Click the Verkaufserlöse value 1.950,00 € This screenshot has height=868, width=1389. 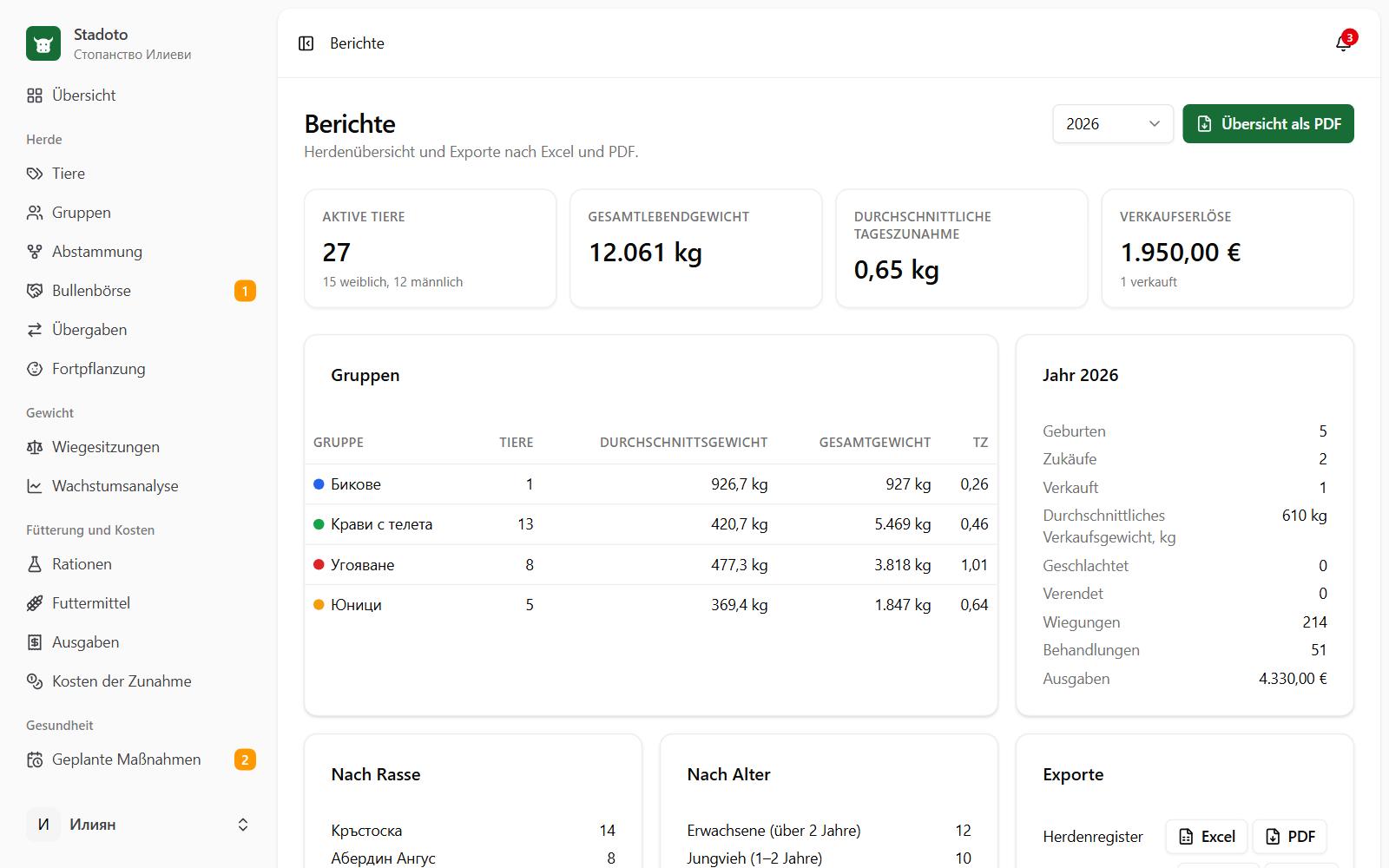pos(1181,253)
